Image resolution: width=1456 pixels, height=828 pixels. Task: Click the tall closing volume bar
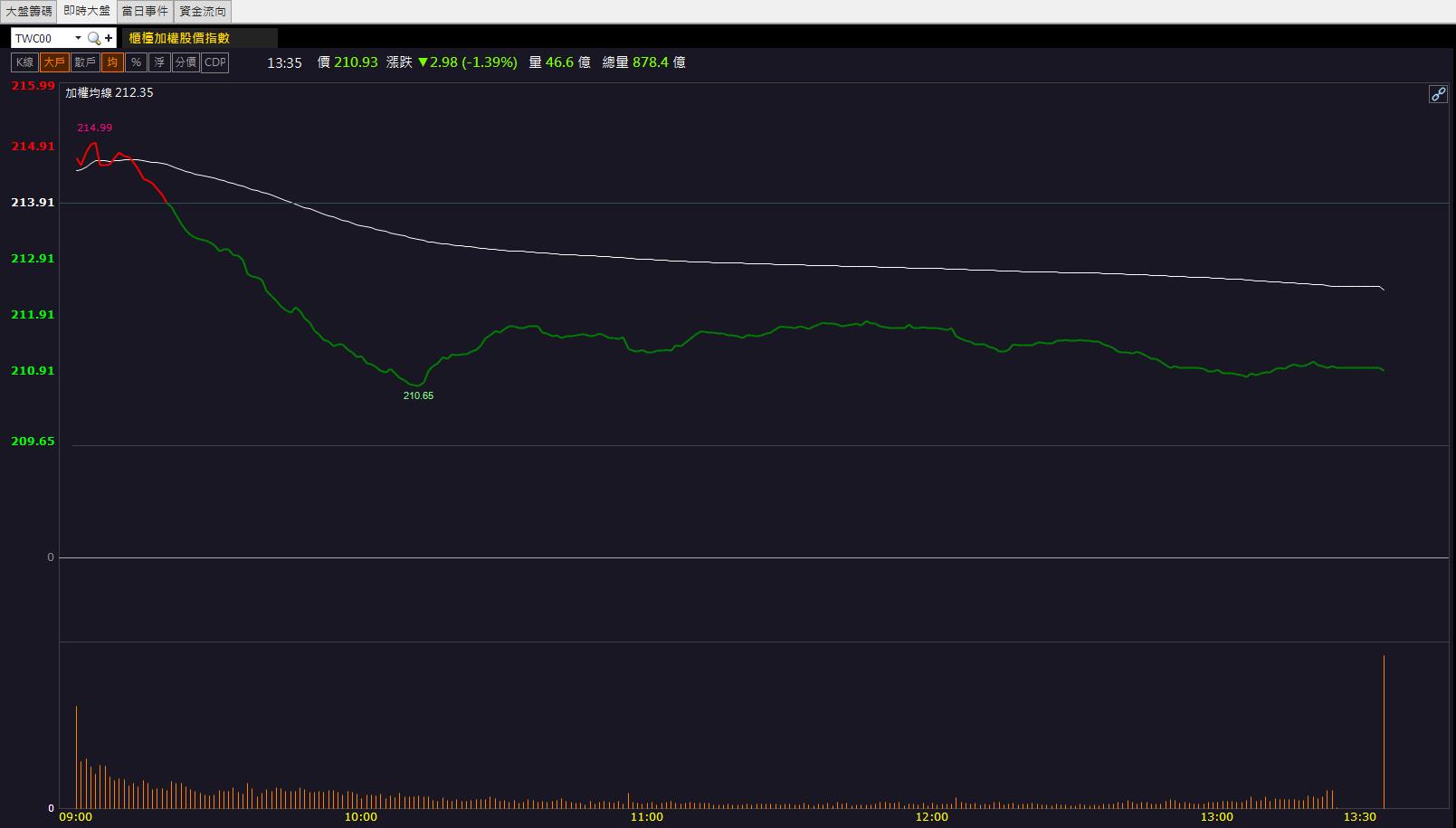[x=1384, y=731]
